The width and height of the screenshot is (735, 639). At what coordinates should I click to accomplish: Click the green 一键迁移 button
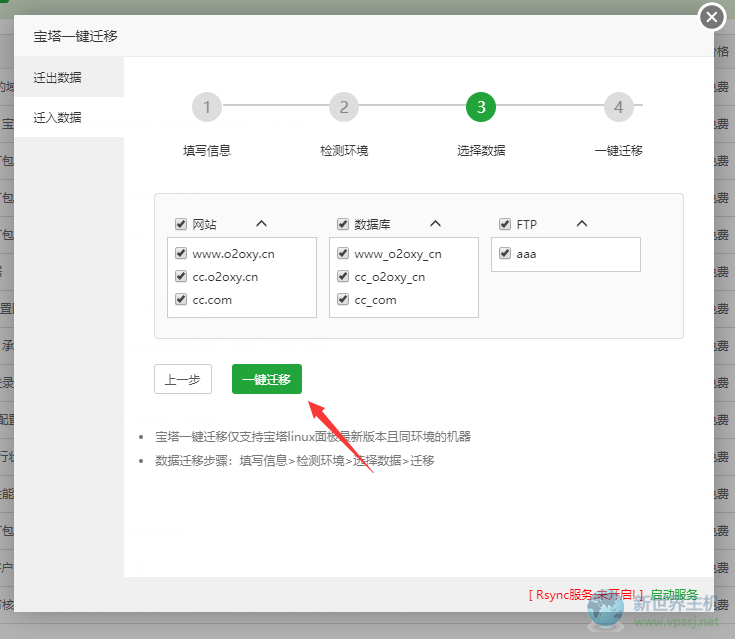click(x=267, y=379)
